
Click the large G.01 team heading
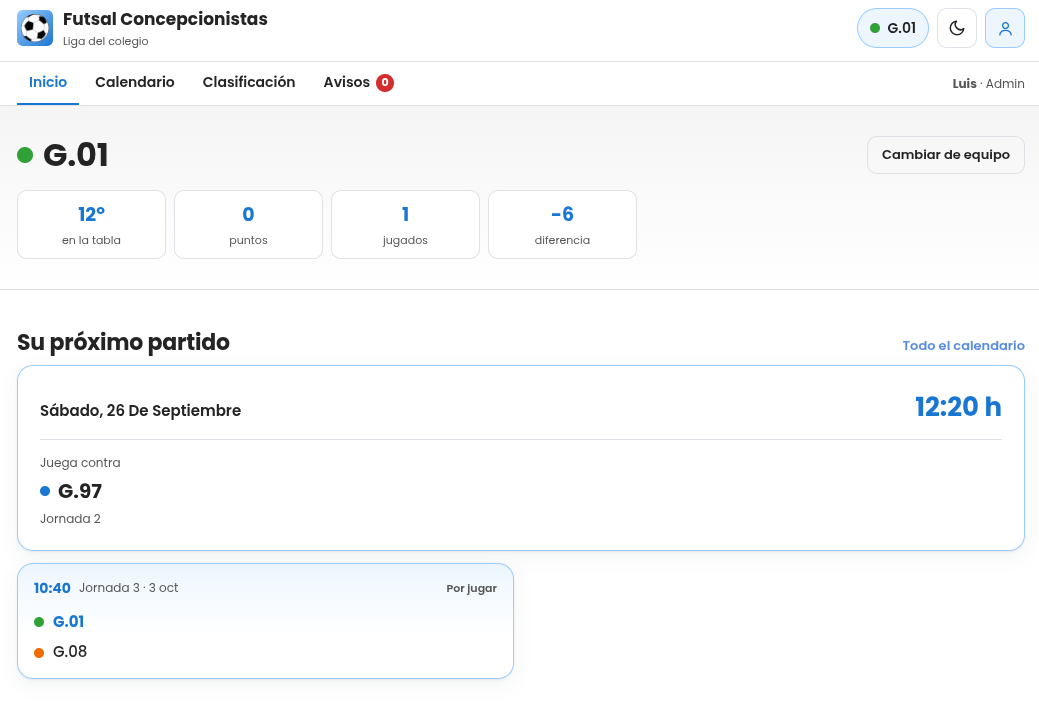pyautogui.click(x=76, y=155)
